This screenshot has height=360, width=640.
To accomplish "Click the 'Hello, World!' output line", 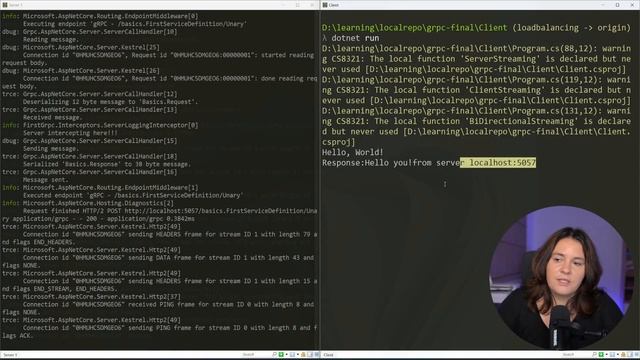I will 353,153.
